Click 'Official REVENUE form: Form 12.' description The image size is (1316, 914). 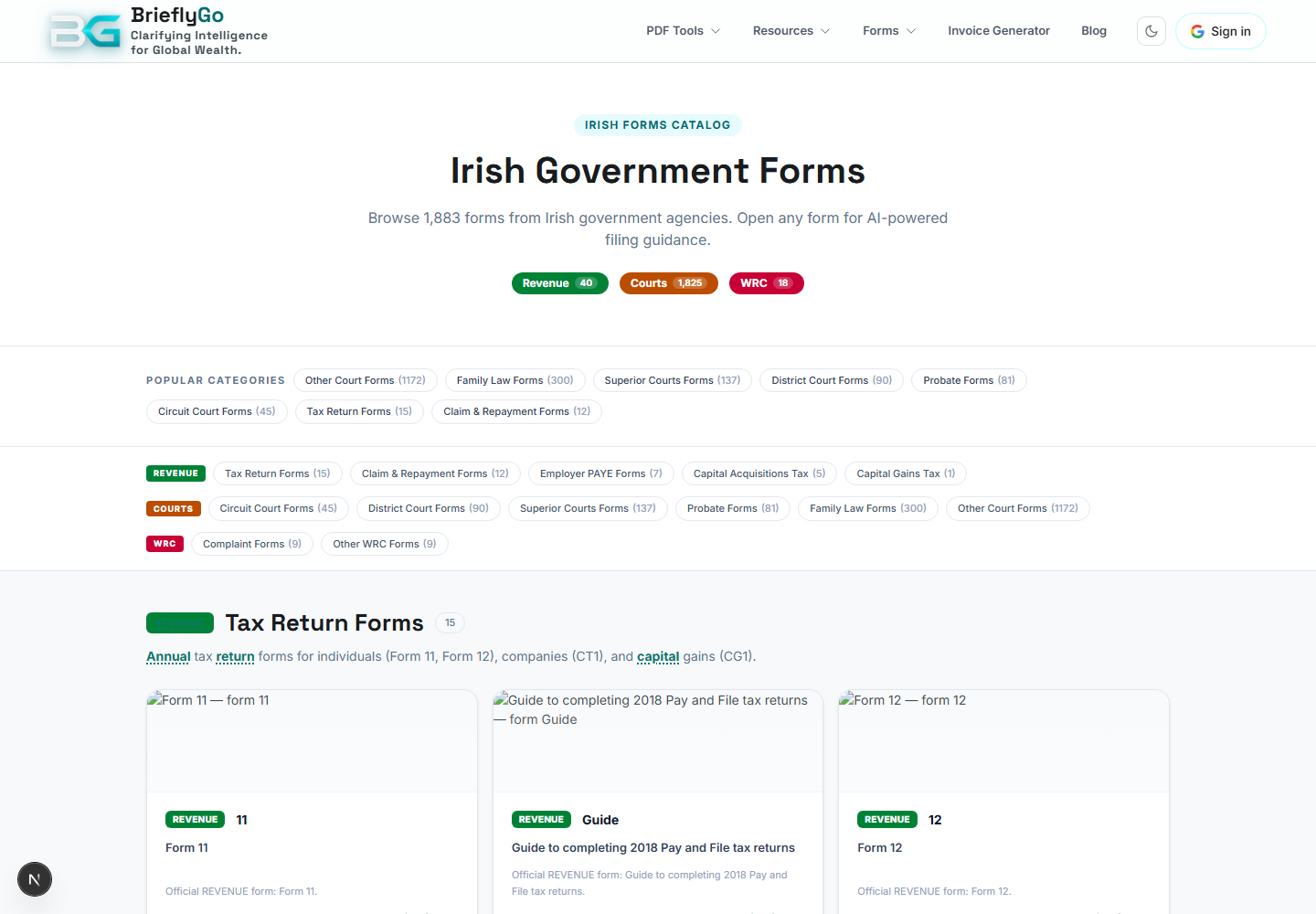934,891
